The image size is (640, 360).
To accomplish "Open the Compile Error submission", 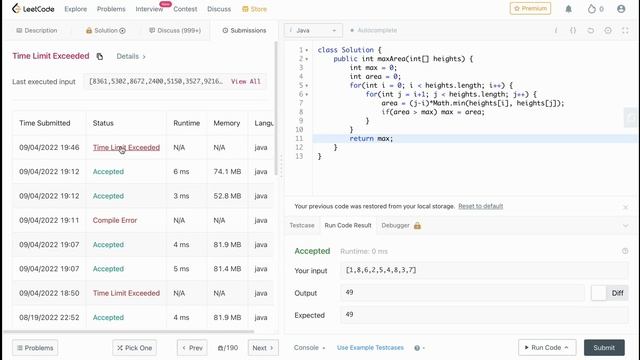I will (x=115, y=220).
